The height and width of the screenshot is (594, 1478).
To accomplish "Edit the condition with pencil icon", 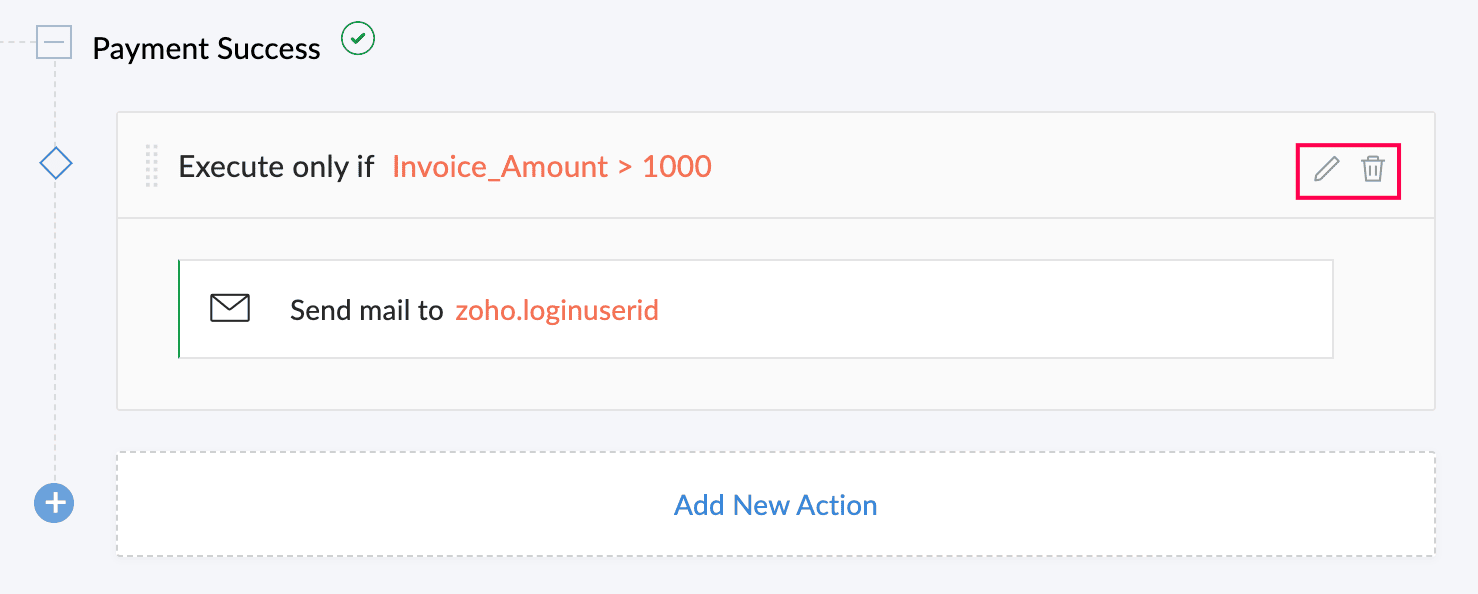I will coord(1326,169).
